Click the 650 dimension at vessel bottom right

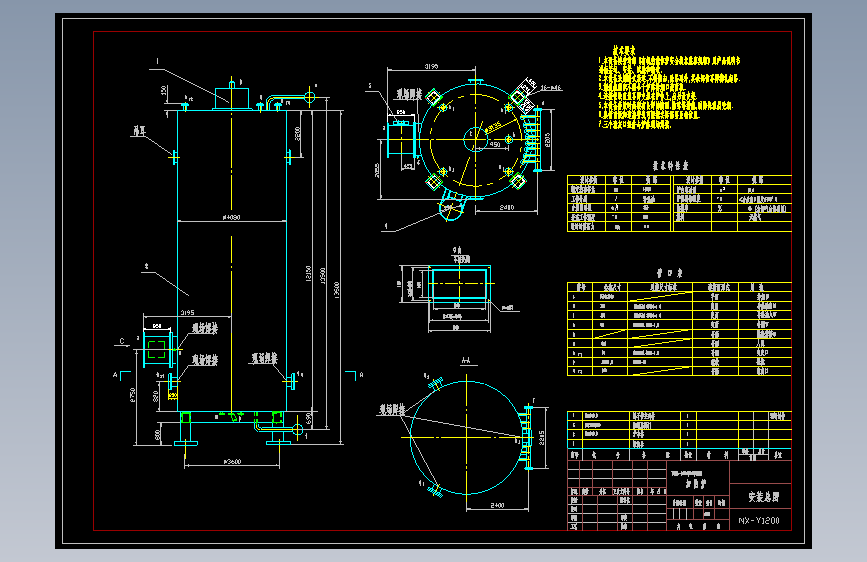point(309,419)
